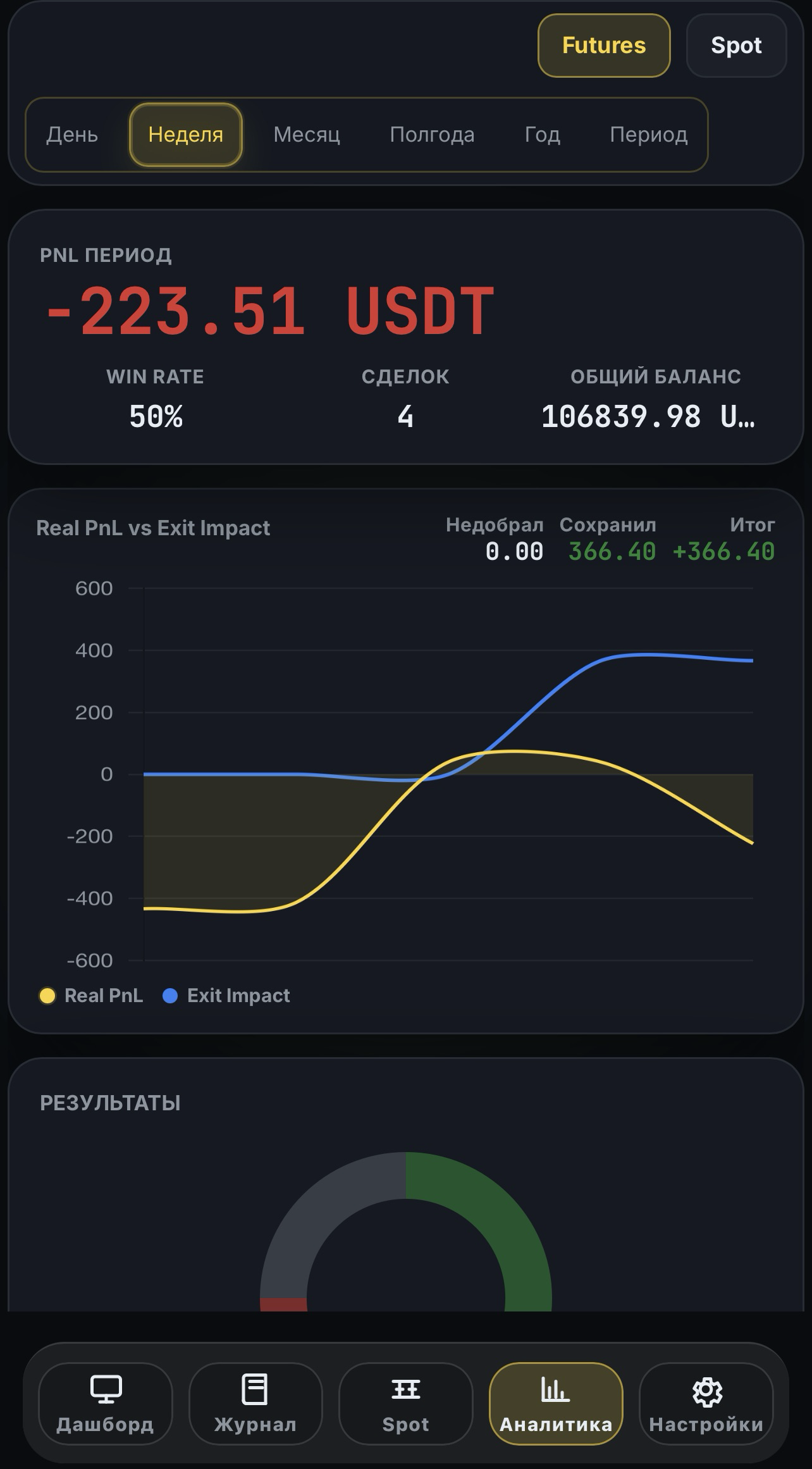Switch to the Год period tab
This screenshot has height=1469, width=812.
pos(541,134)
